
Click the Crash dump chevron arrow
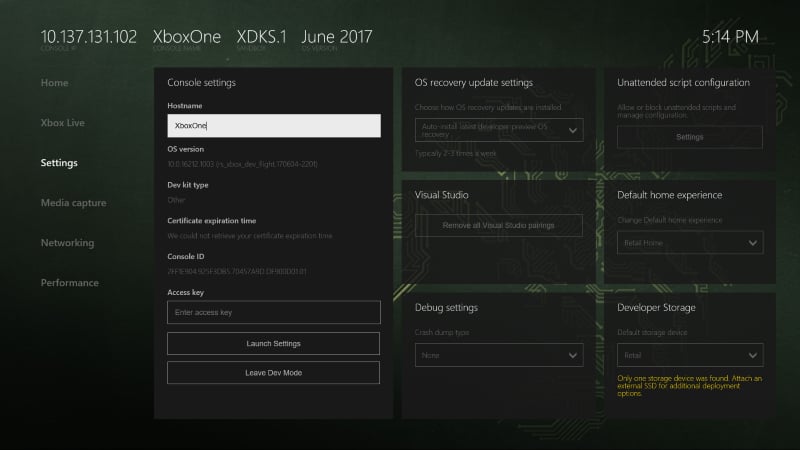pos(572,355)
